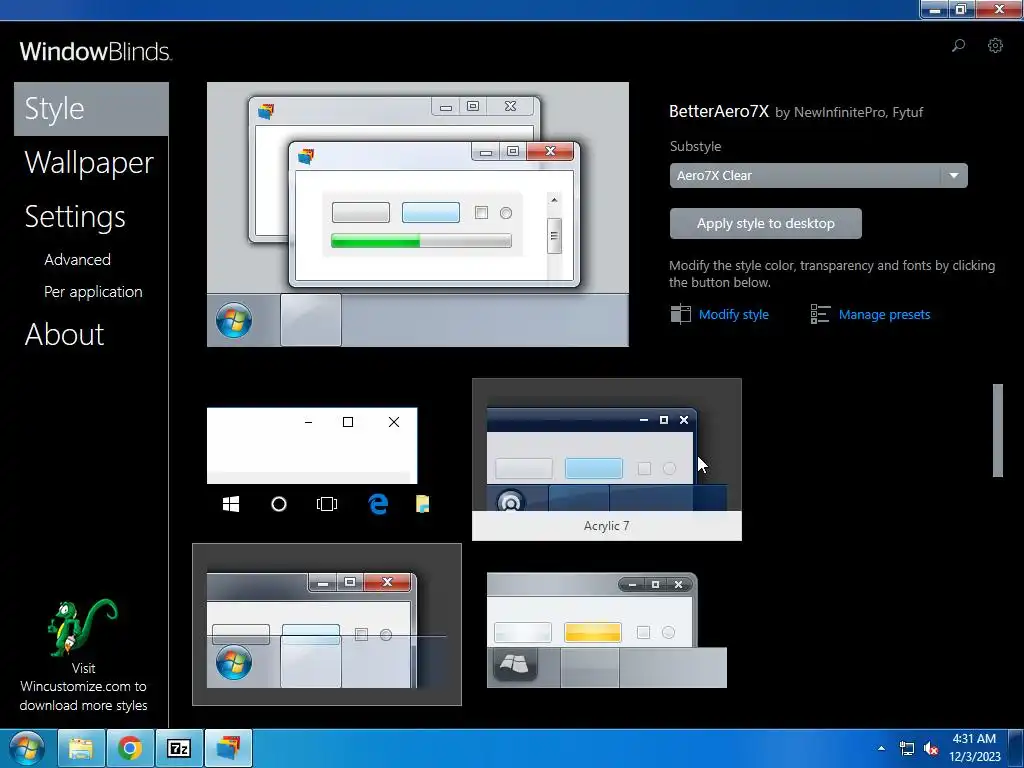Open the gear settings icon at top right
Screen dimensions: 1024x768
(995, 46)
